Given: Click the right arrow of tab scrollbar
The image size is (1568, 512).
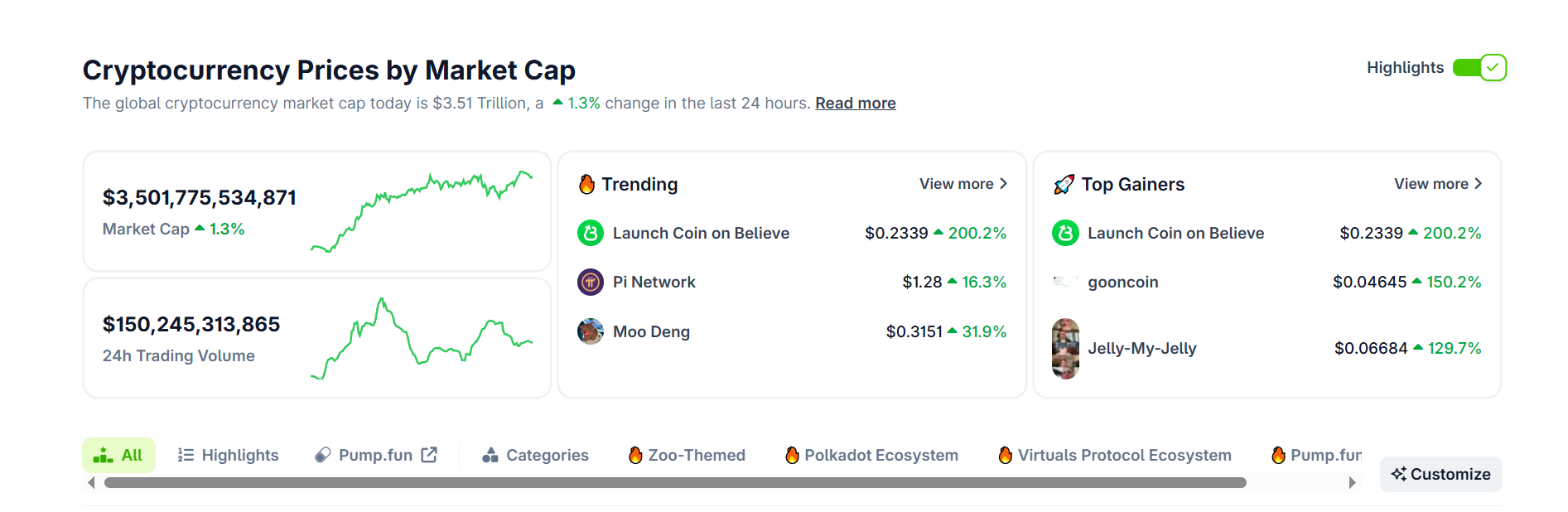Looking at the screenshot, I should coord(1353,483).
